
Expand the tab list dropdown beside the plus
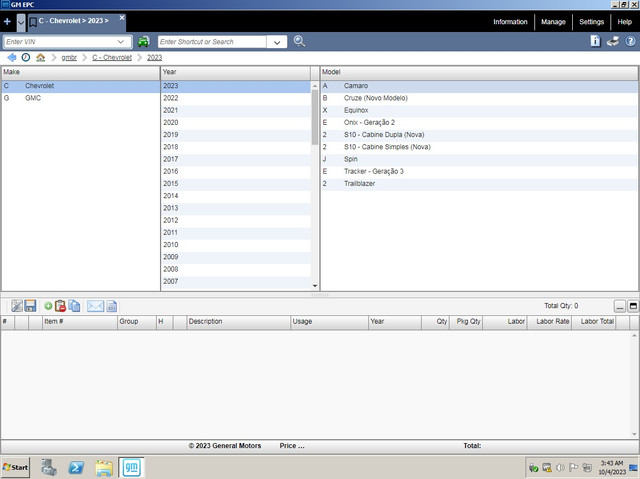coord(21,22)
